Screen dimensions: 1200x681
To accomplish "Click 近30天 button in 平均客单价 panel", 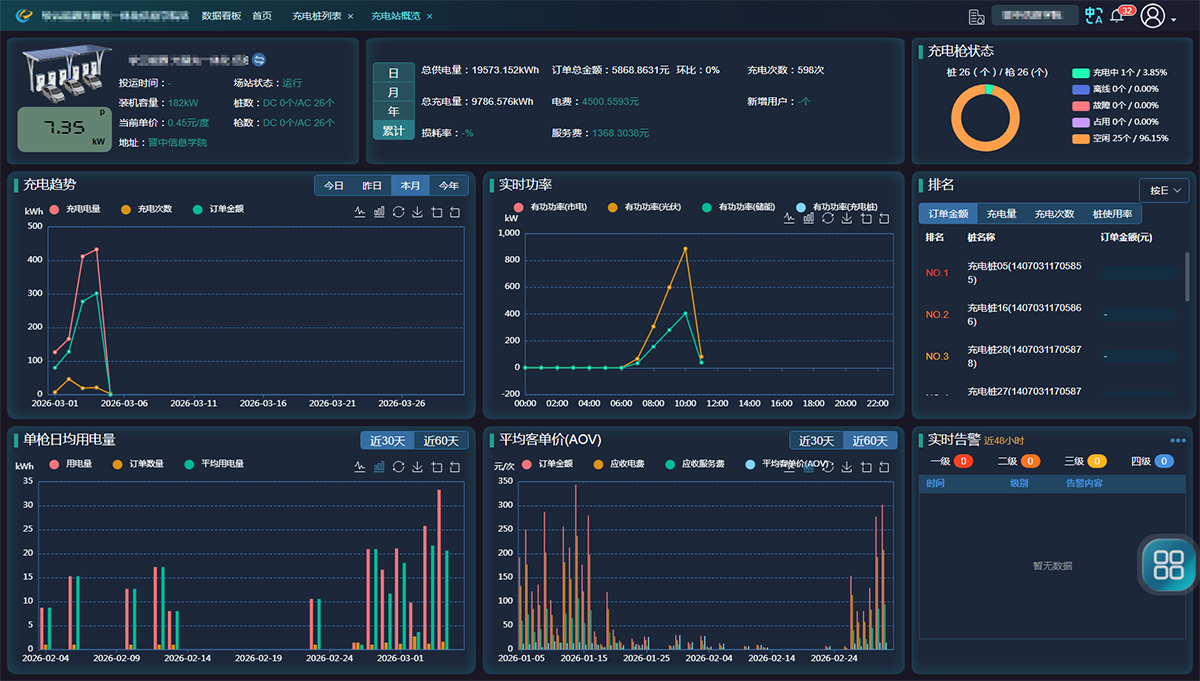I will (x=816, y=441).
